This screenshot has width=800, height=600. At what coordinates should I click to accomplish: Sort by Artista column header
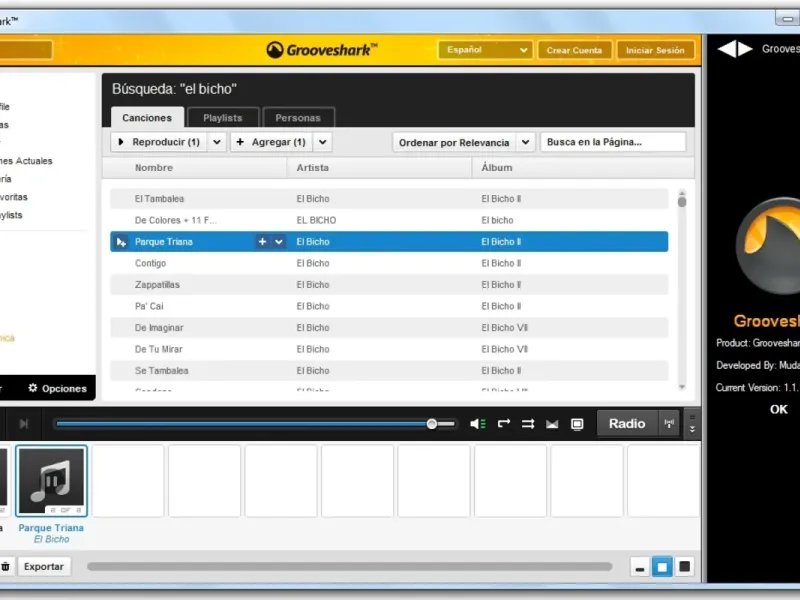(x=312, y=167)
